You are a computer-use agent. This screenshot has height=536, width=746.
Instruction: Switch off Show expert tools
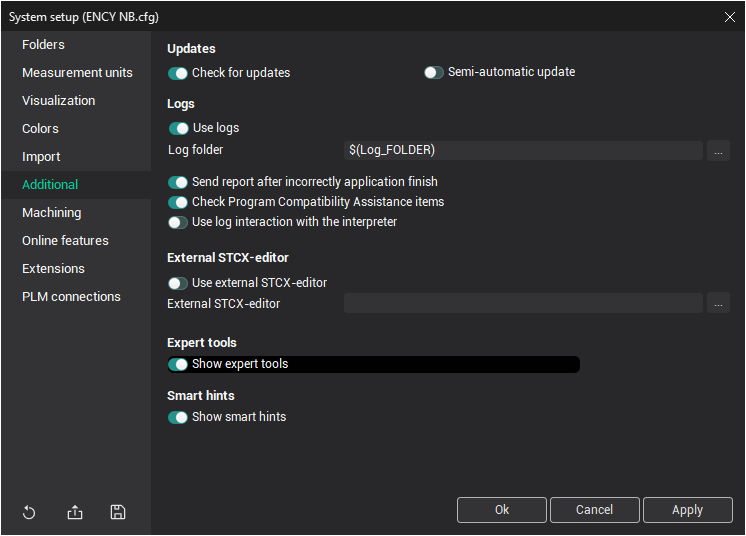click(179, 364)
